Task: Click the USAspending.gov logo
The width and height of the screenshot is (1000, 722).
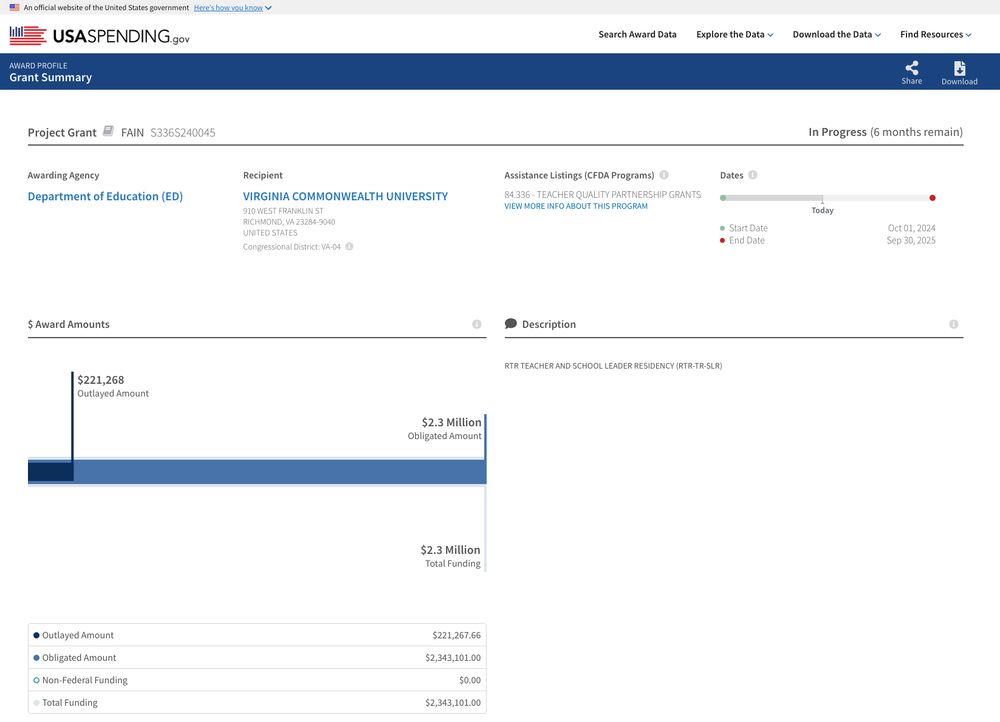Action: tap(99, 35)
